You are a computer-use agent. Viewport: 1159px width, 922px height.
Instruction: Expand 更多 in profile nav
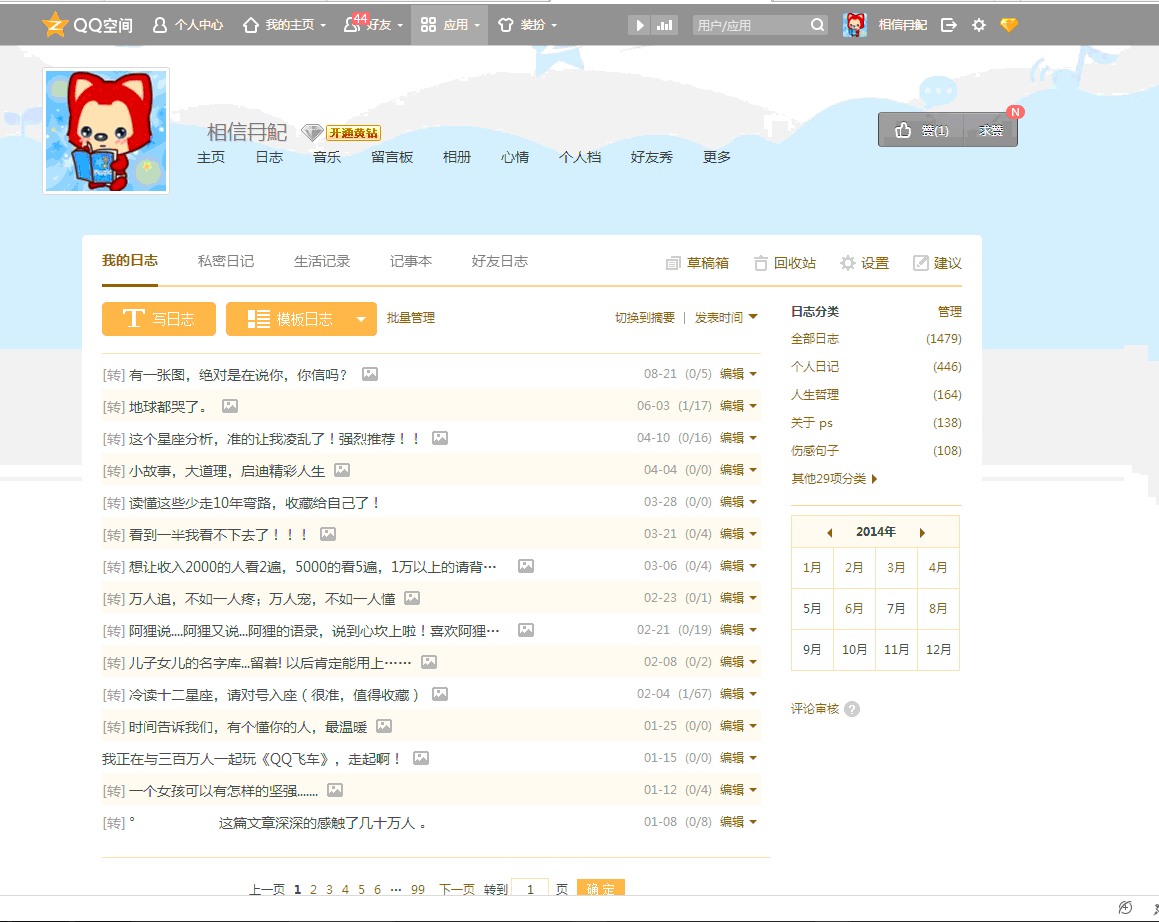pyautogui.click(x=717, y=157)
